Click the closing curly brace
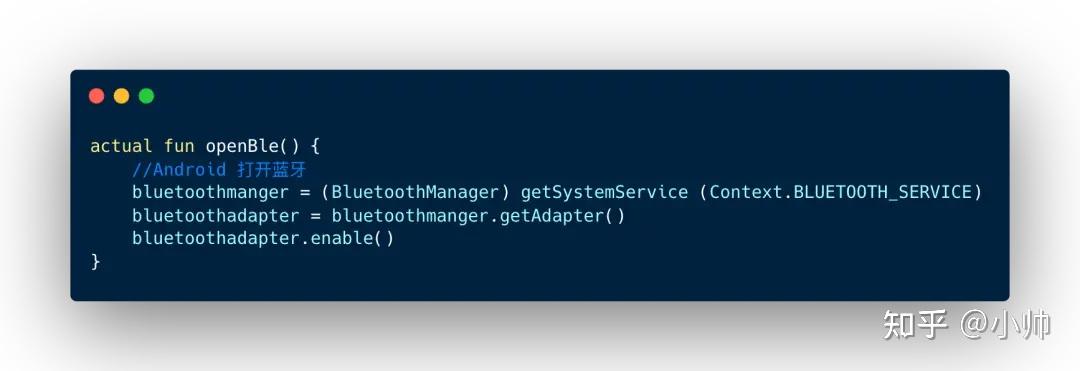The image size is (1080, 371). click(96, 262)
